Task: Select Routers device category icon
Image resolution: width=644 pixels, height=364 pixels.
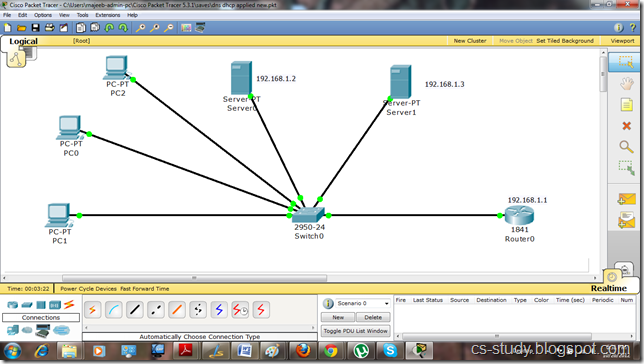Action: (12, 305)
